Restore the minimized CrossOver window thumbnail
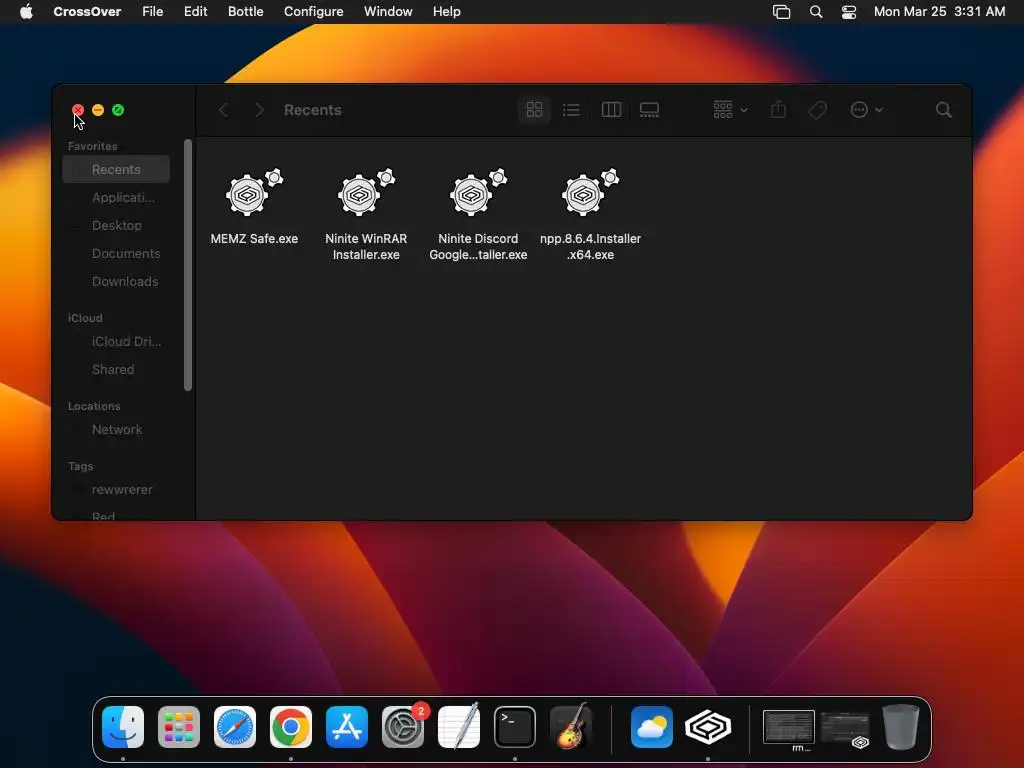The width and height of the screenshot is (1024, 768). (x=845, y=729)
